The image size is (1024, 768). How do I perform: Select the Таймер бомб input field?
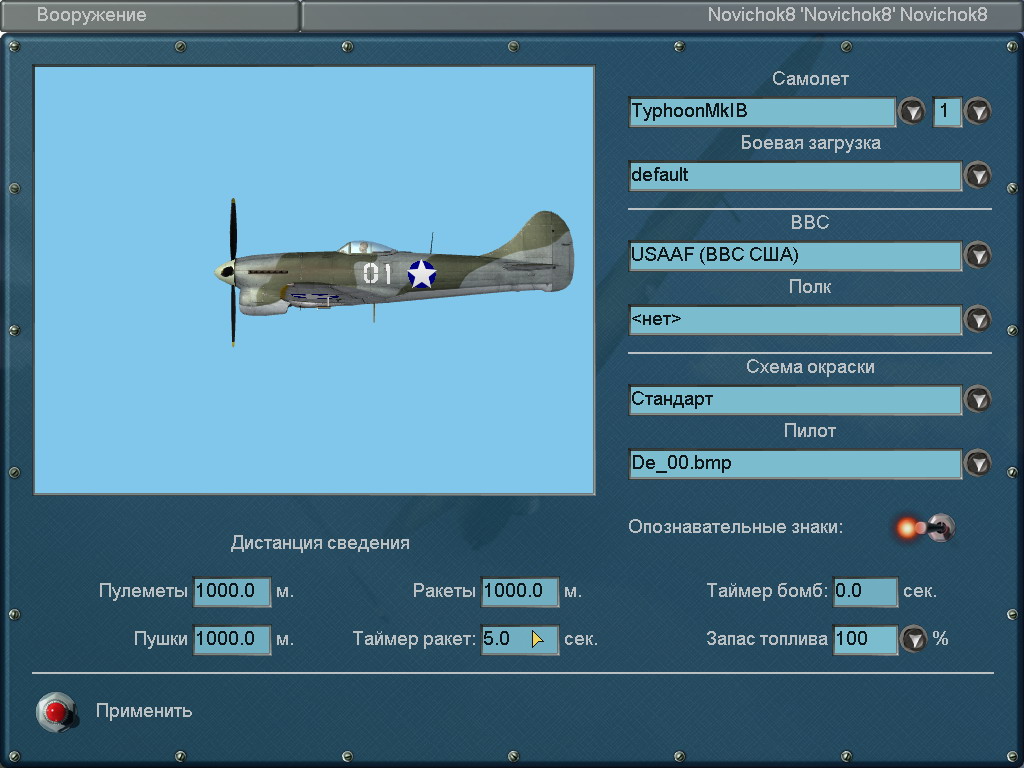tap(865, 591)
